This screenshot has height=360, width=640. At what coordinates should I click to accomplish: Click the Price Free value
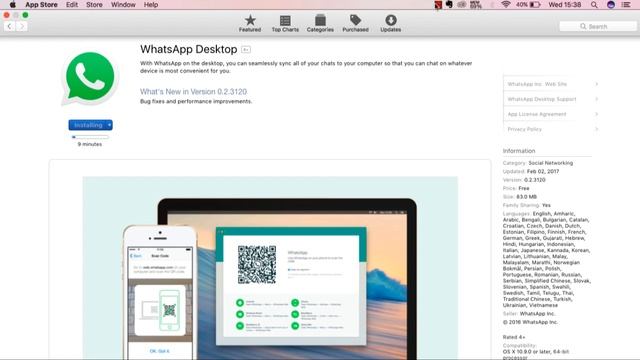[x=524, y=188]
